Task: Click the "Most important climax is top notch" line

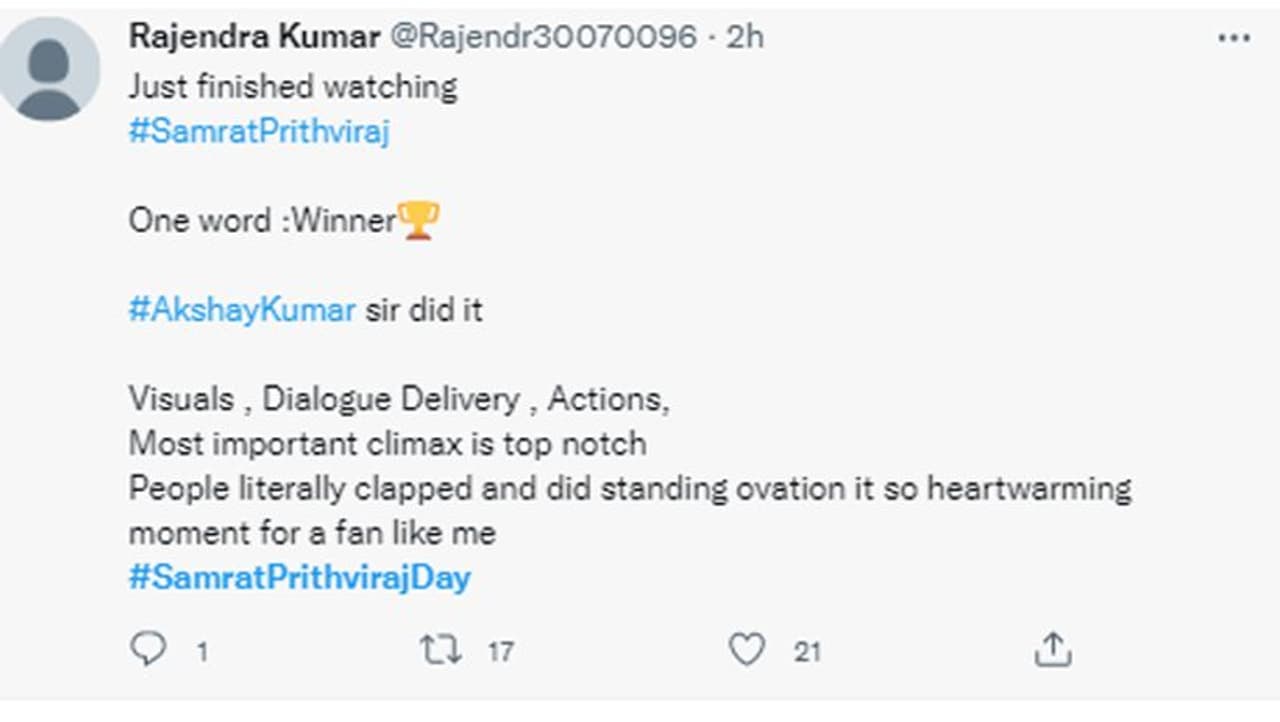Action: (387, 443)
